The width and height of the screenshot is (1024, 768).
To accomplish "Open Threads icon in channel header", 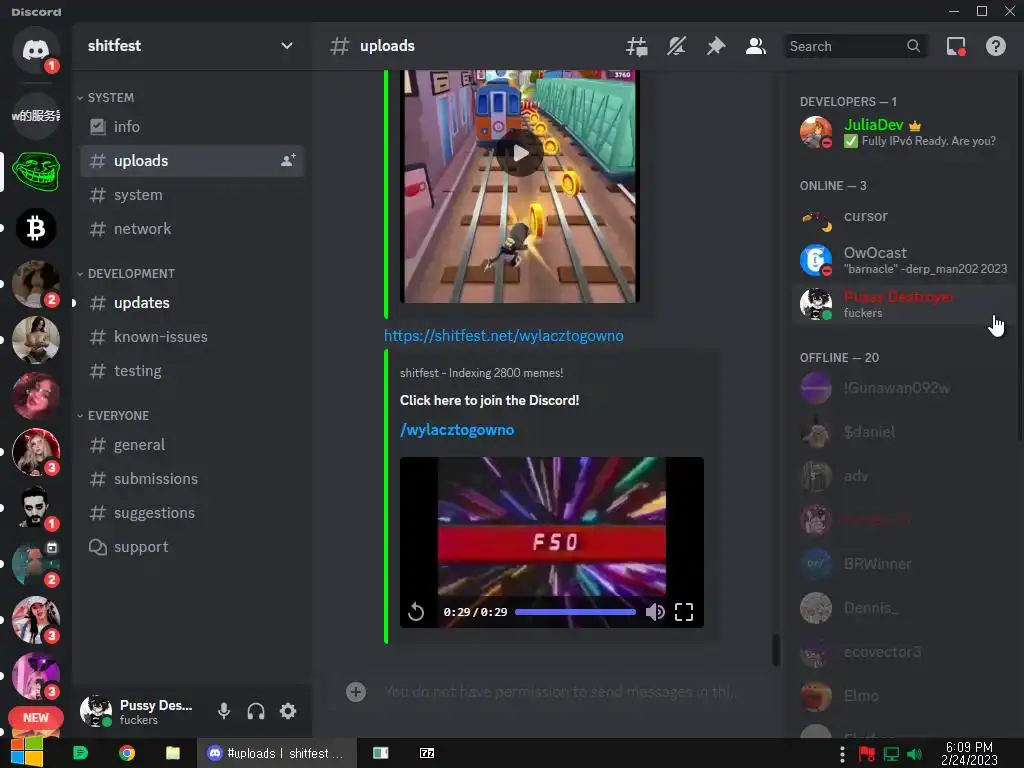I will click(636, 46).
